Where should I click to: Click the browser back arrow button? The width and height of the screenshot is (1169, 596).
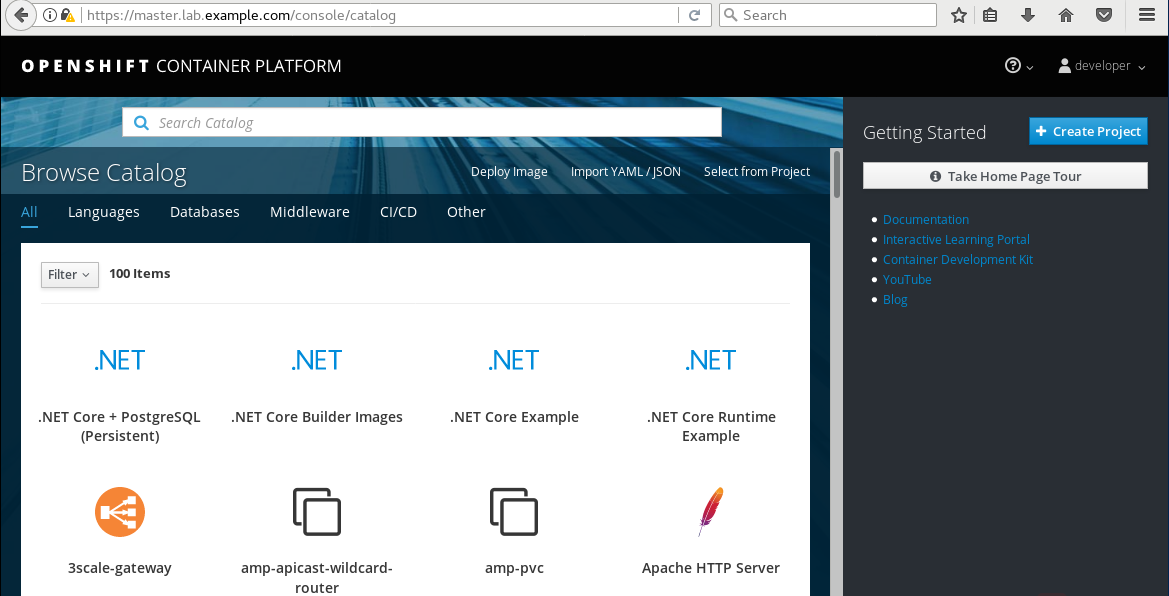21,15
